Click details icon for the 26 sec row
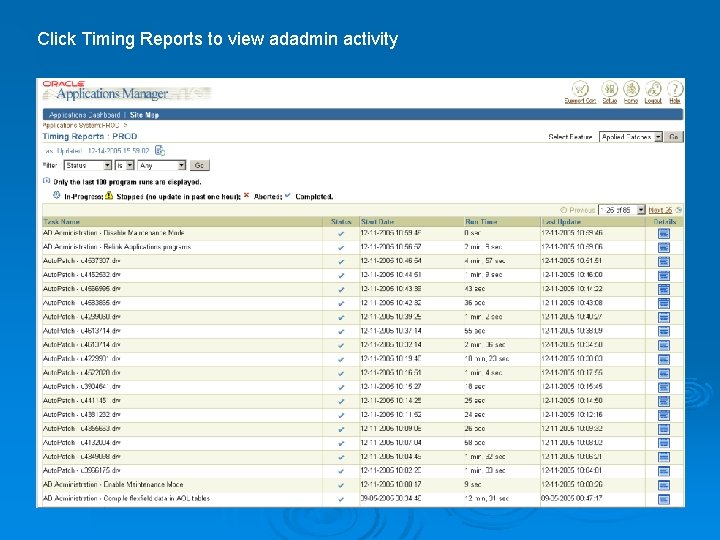Image resolution: width=720 pixels, height=540 pixels. point(664,429)
